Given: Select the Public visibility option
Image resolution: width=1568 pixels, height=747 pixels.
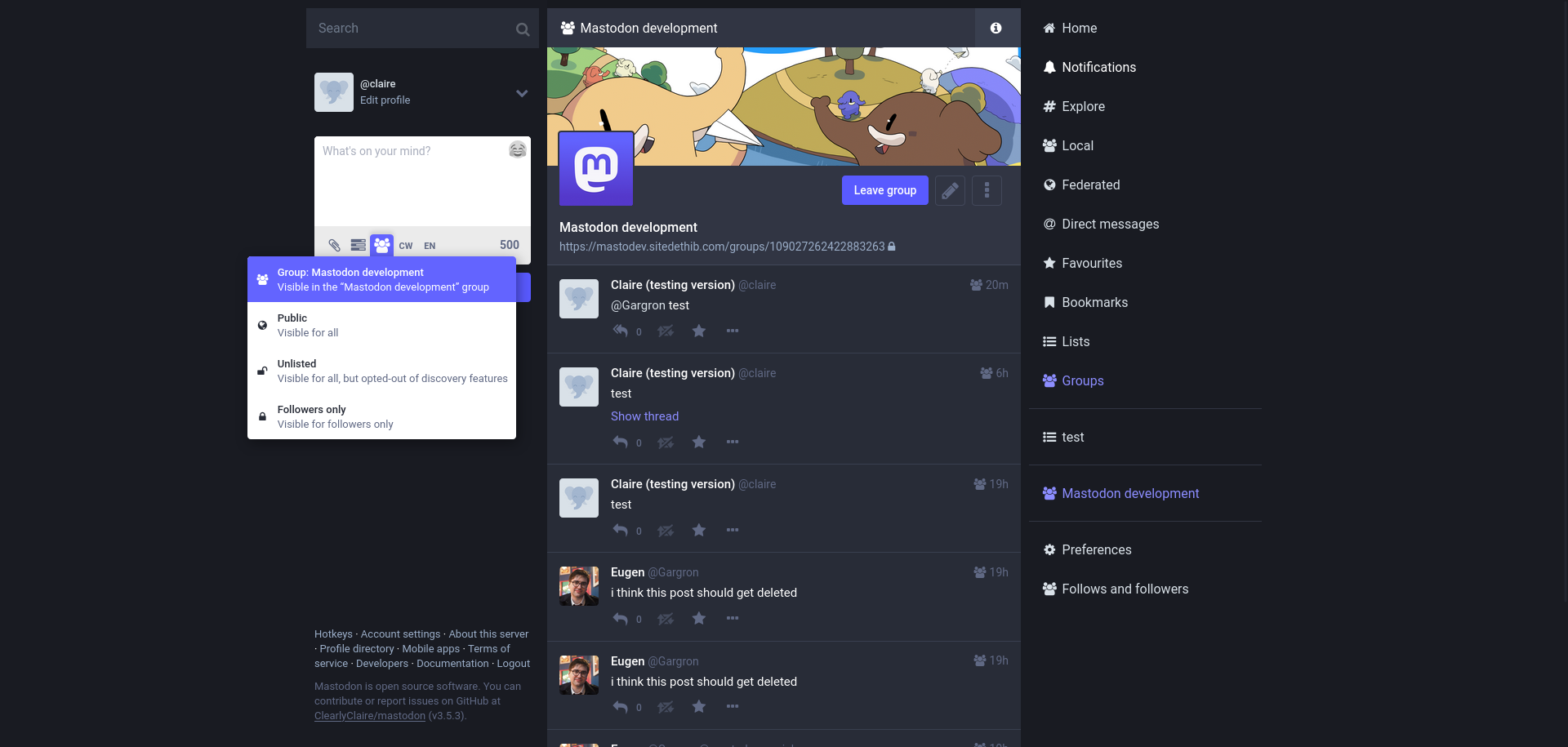Looking at the screenshot, I should tap(381, 325).
